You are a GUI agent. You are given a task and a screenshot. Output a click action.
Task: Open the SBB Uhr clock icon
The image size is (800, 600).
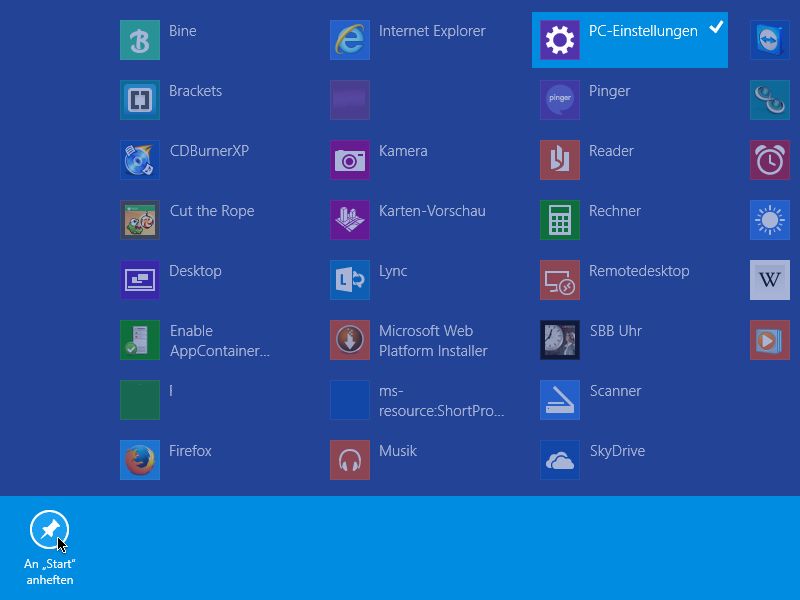pyautogui.click(x=560, y=340)
